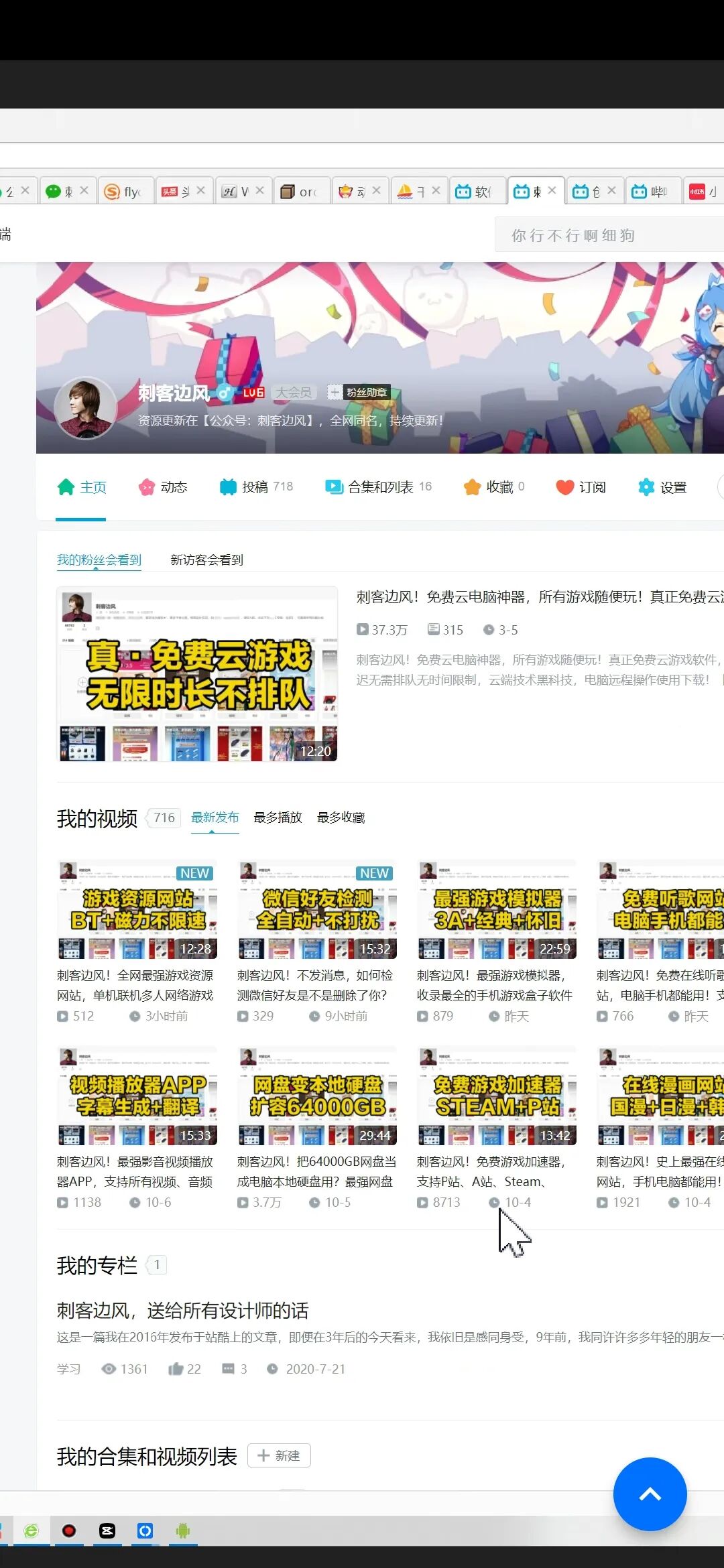The width and height of the screenshot is (724, 1568).
Task: Open the Android emulator taskbar icon
Action: click(x=183, y=1531)
